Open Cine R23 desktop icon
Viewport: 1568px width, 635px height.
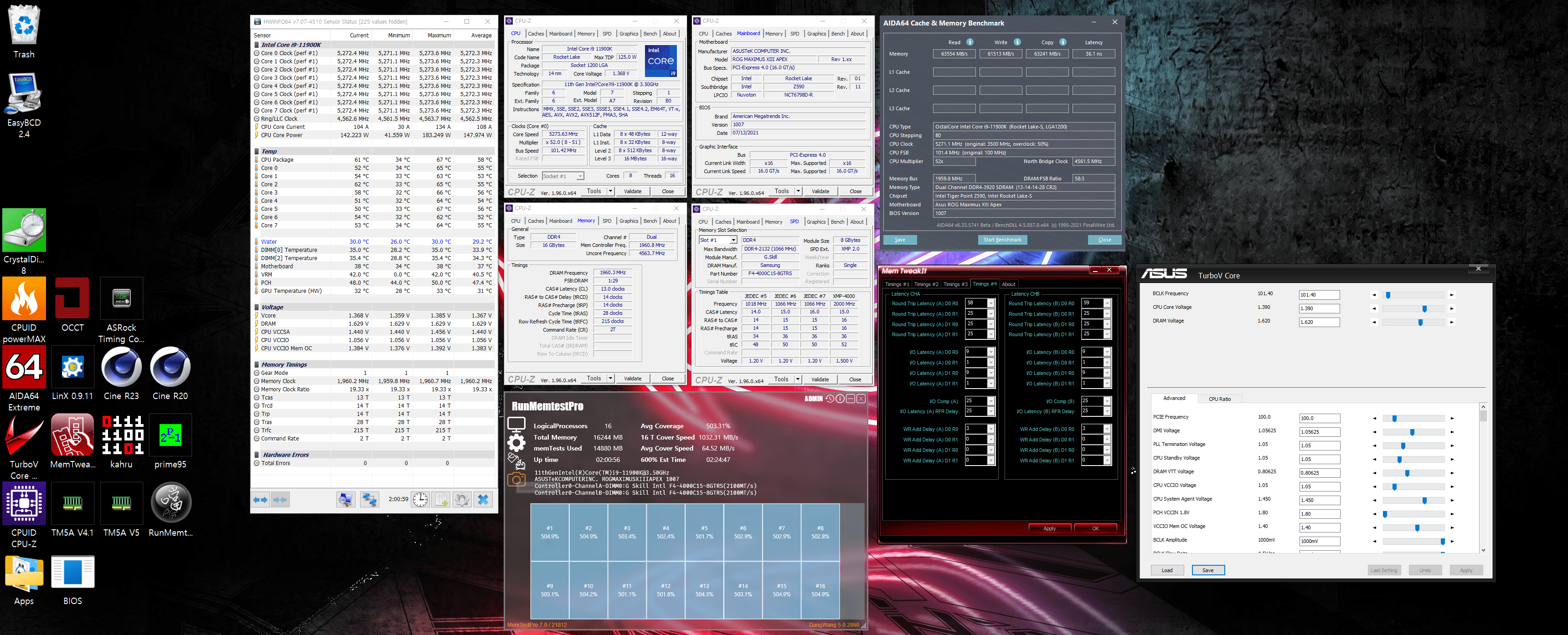click(x=121, y=373)
